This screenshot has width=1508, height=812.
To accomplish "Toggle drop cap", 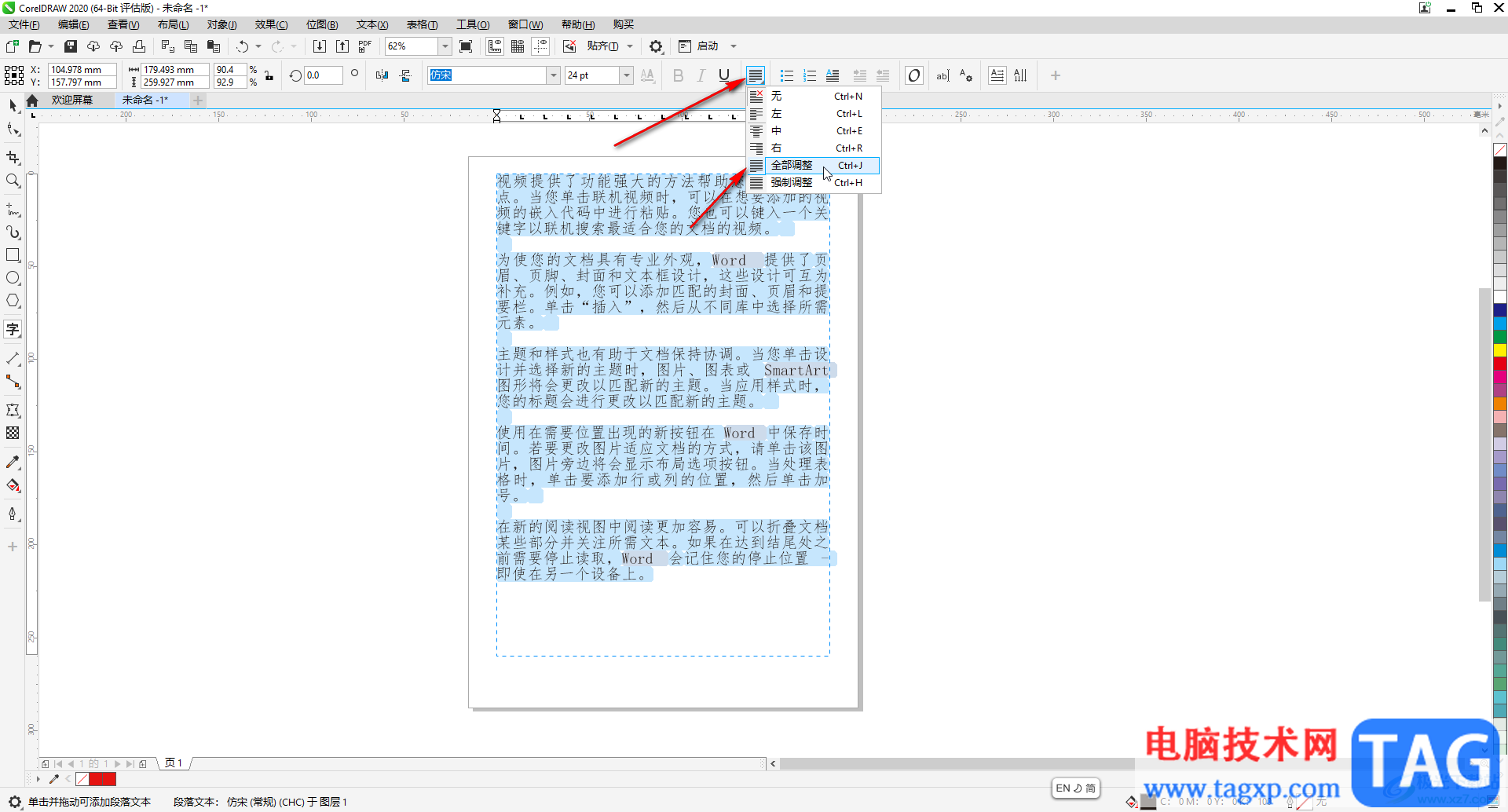I will click(833, 75).
